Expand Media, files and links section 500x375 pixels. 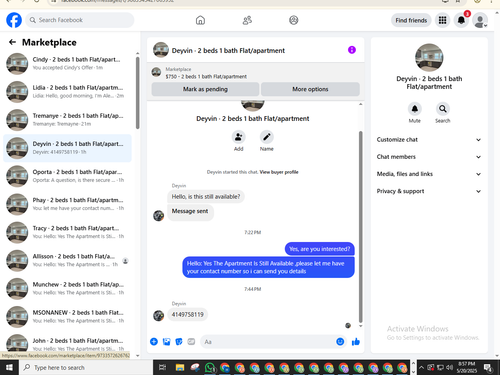429,174
